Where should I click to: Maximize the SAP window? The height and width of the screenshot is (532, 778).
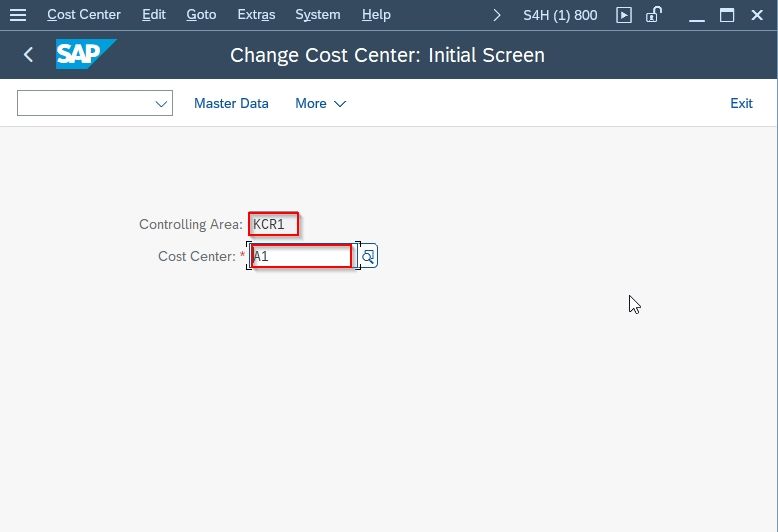click(727, 15)
